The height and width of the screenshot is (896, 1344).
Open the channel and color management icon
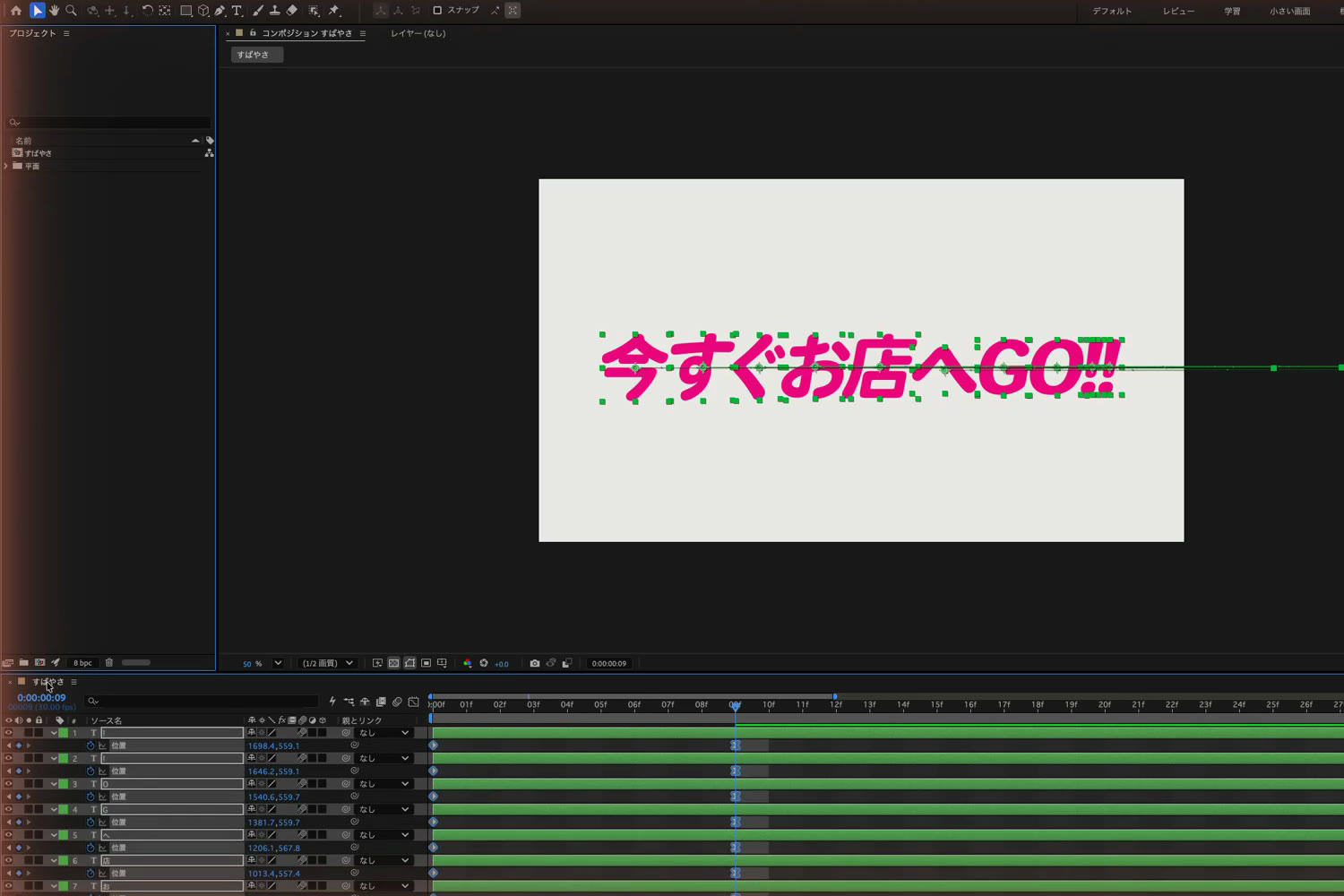coord(467,663)
